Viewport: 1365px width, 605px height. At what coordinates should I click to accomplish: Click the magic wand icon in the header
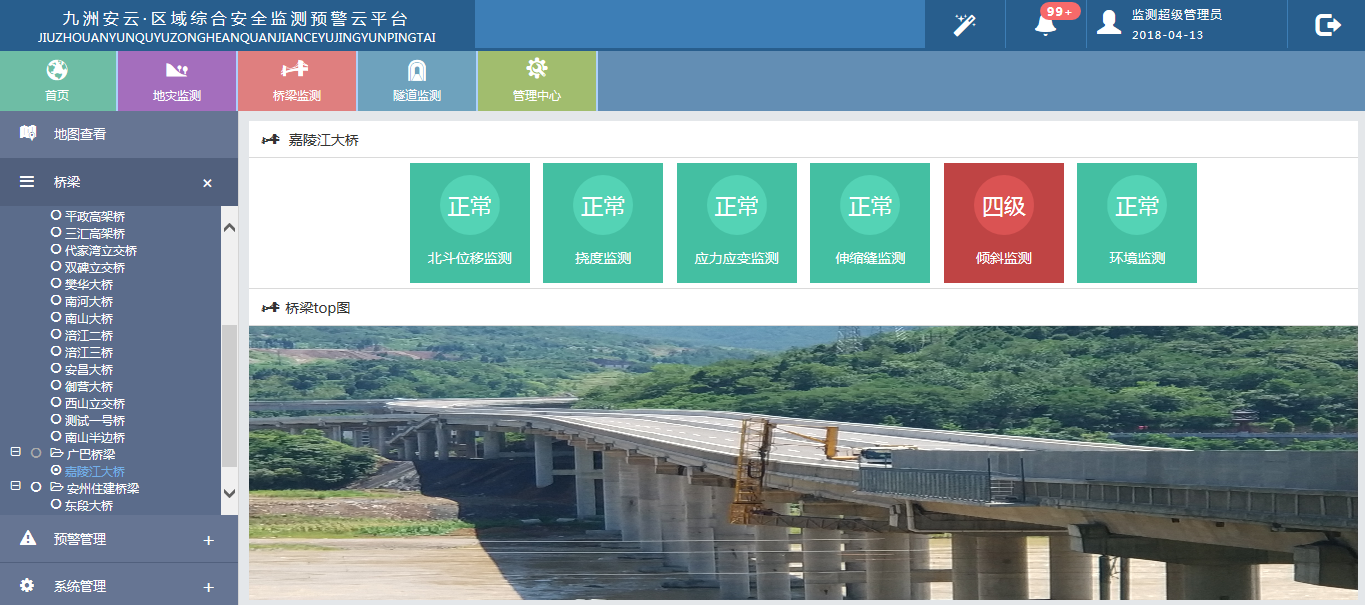coord(964,25)
